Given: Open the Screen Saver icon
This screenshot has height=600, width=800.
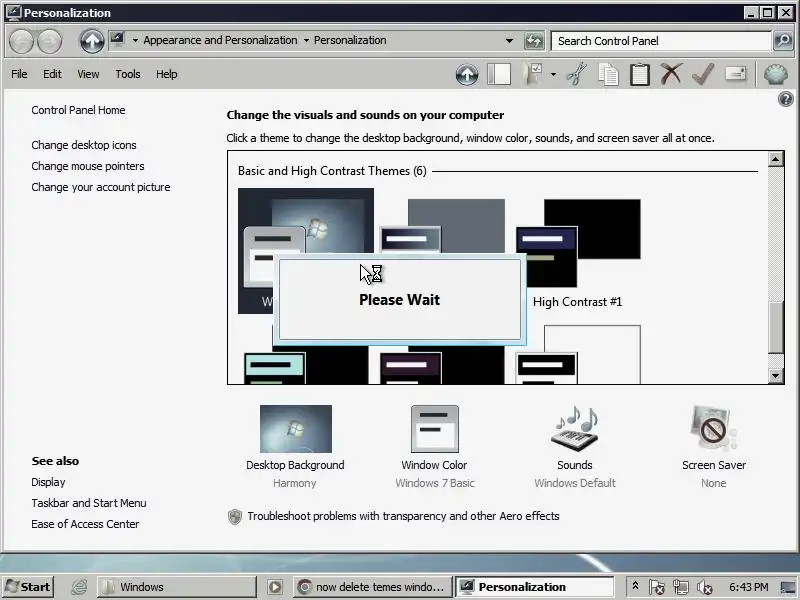Looking at the screenshot, I should (713, 429).
